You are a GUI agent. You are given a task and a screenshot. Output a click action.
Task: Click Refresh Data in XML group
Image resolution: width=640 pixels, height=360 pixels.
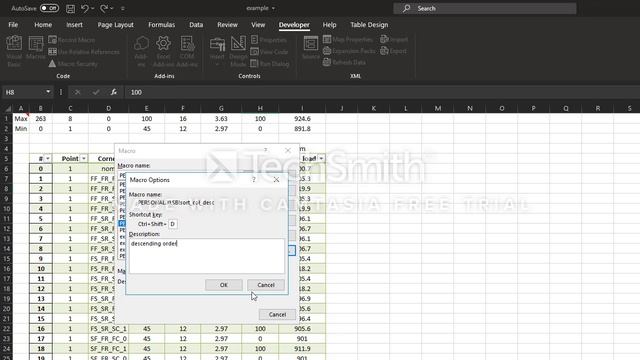(x=344, y=62)
